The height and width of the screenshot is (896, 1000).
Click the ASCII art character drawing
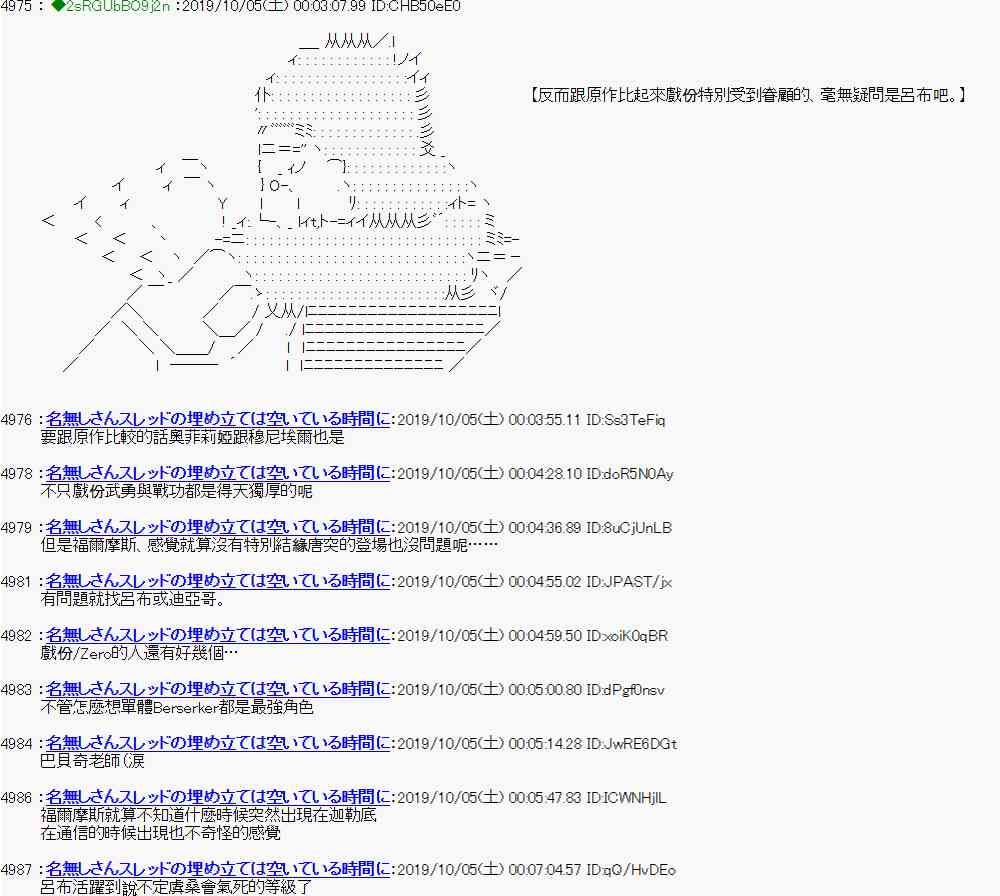click(290, 210)
